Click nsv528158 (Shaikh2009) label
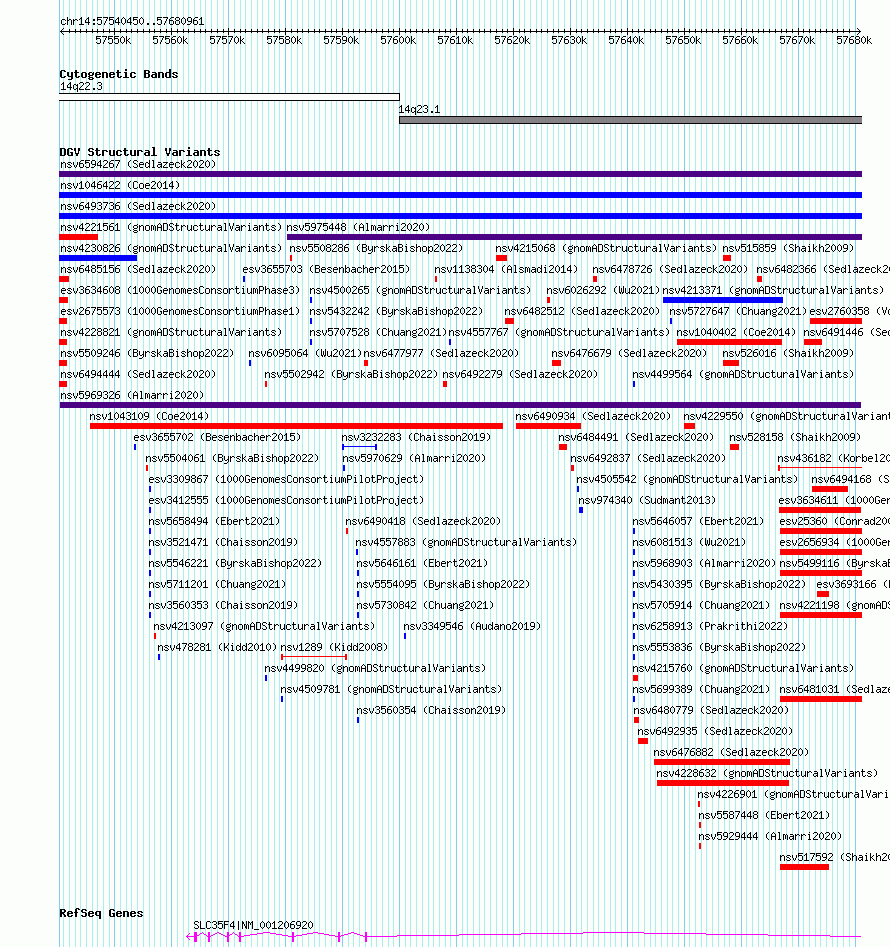This screenshot has width=890, height=947. [795, 437]
